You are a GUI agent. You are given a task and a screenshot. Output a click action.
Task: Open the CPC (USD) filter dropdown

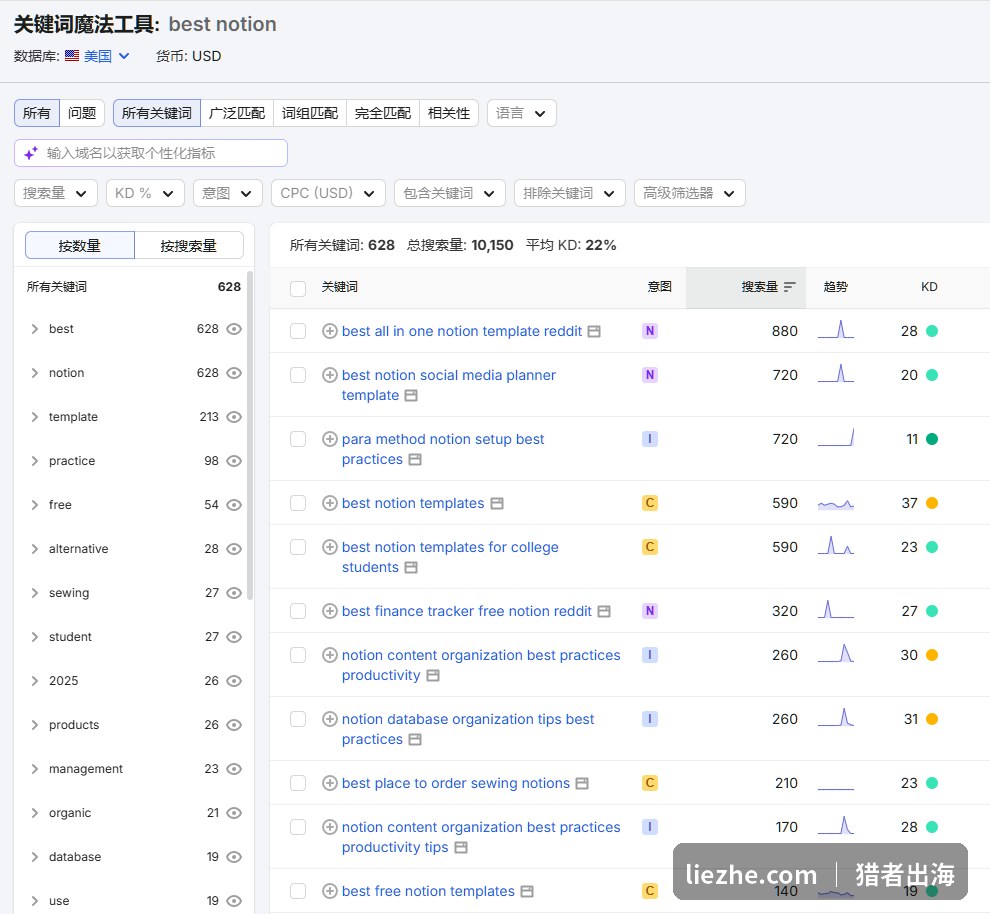328,193
